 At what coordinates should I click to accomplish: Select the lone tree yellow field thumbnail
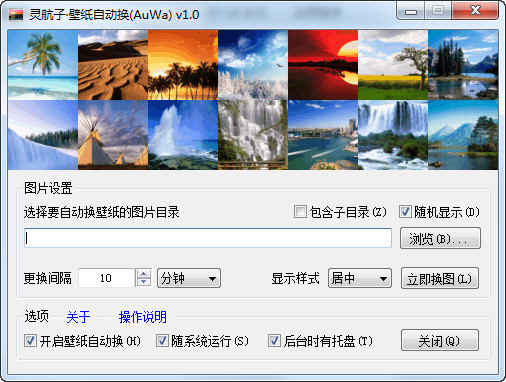point(393,65)
